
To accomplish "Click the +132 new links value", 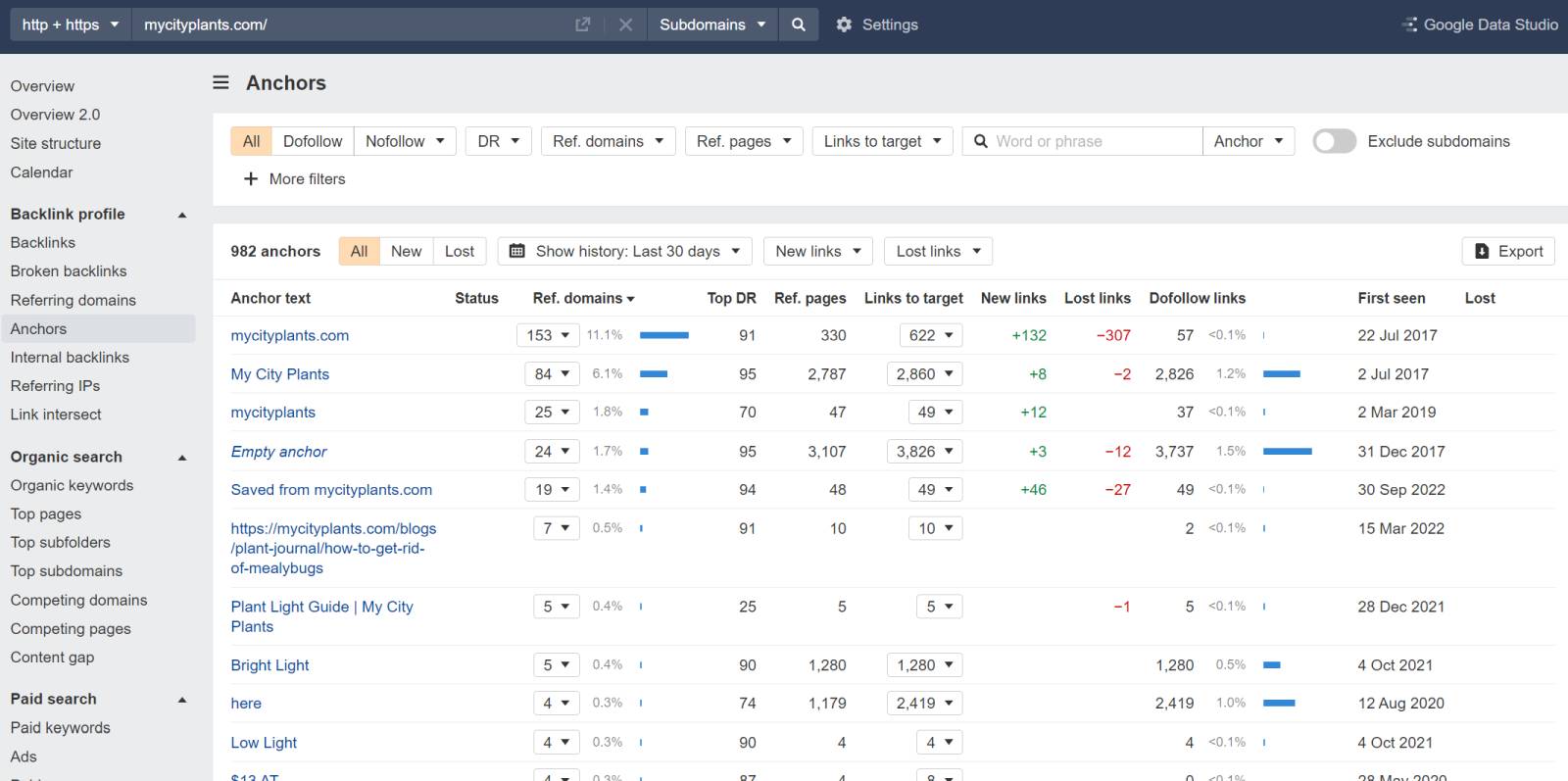I will [1029, 335].
